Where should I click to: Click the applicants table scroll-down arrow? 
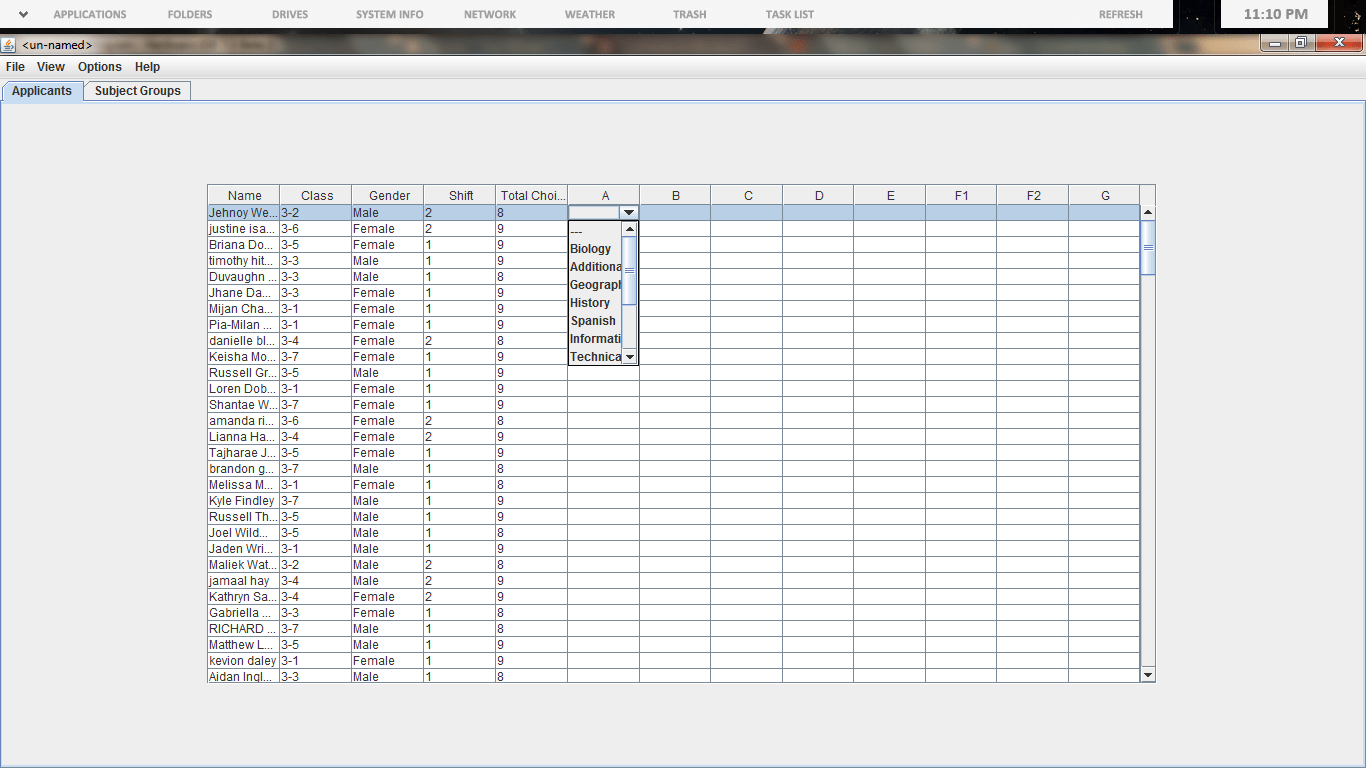pyautogui.click(x=1148, y=675)
